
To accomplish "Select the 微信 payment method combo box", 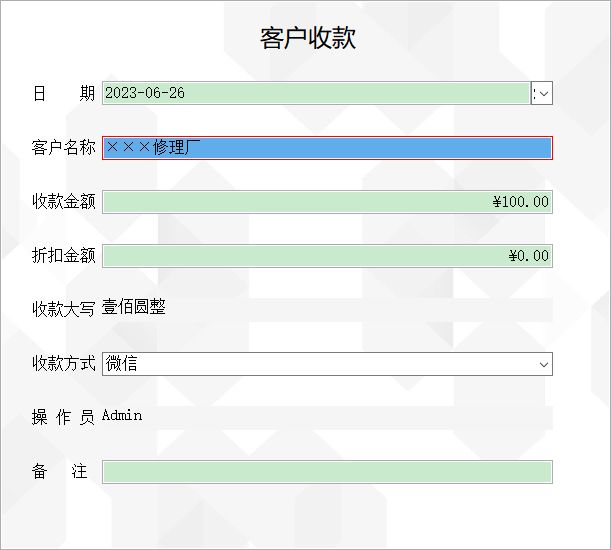I will pyautogui.click(x=327, y=364).
